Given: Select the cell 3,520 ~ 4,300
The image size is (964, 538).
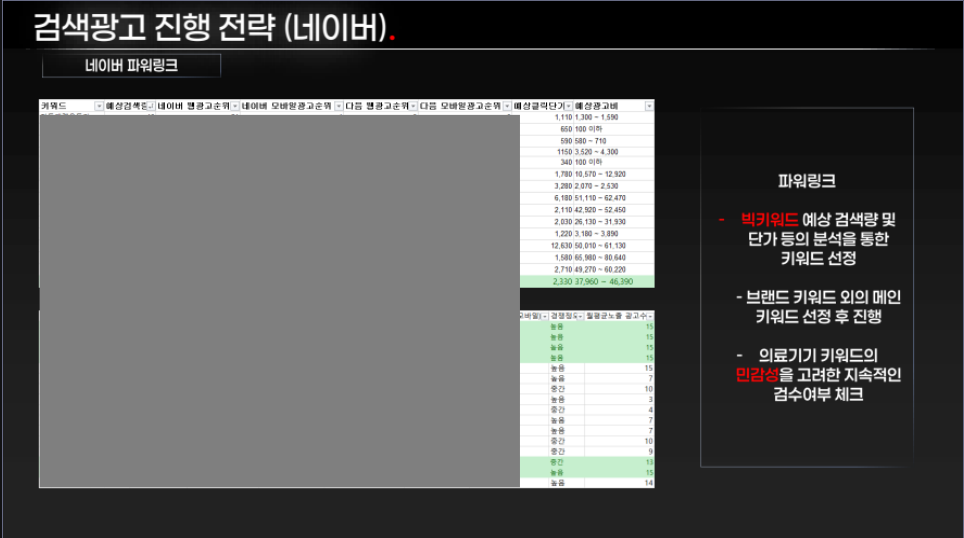Looking at the screenshot, I should [596, 152].
